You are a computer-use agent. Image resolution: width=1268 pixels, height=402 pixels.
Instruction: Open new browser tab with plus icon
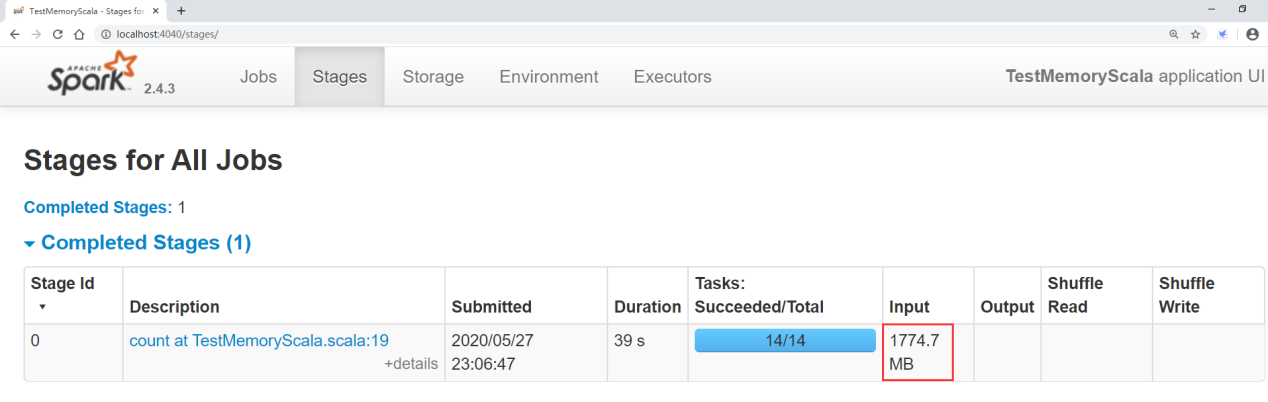tap(181, 10)
